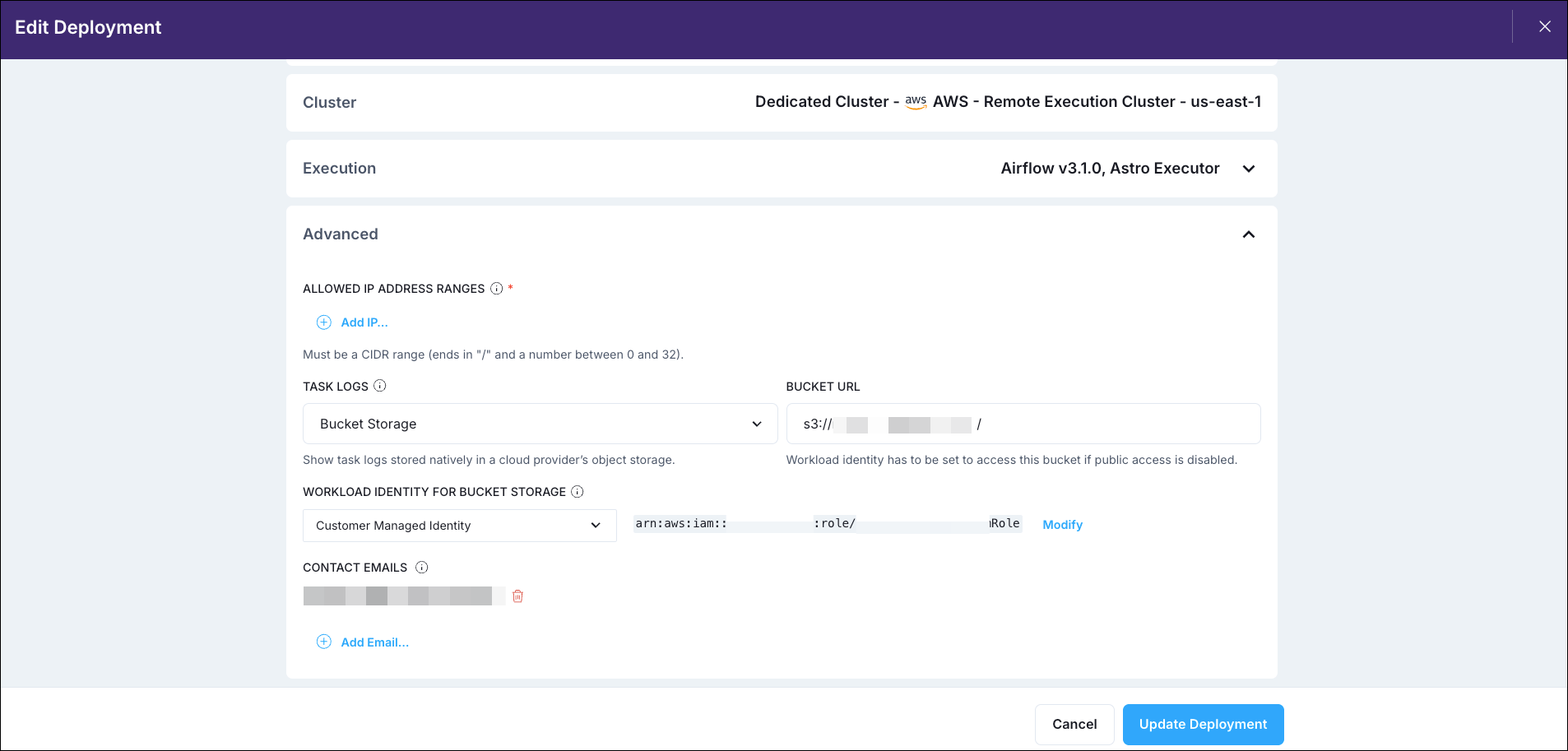
Task: Click the Contact Emails info icon
Action: [422, 567]
